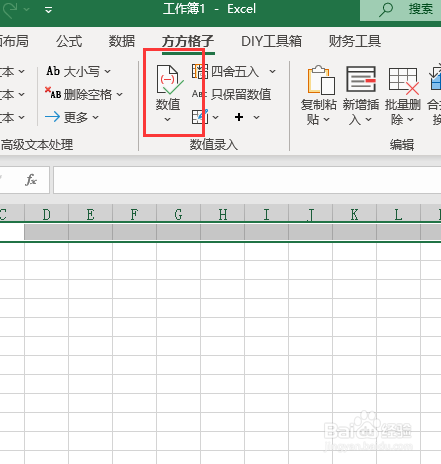Screen dimensions: 441x464
Task: Open the 四舍五入 dropdown arrow
Action: tap(272, 71)
